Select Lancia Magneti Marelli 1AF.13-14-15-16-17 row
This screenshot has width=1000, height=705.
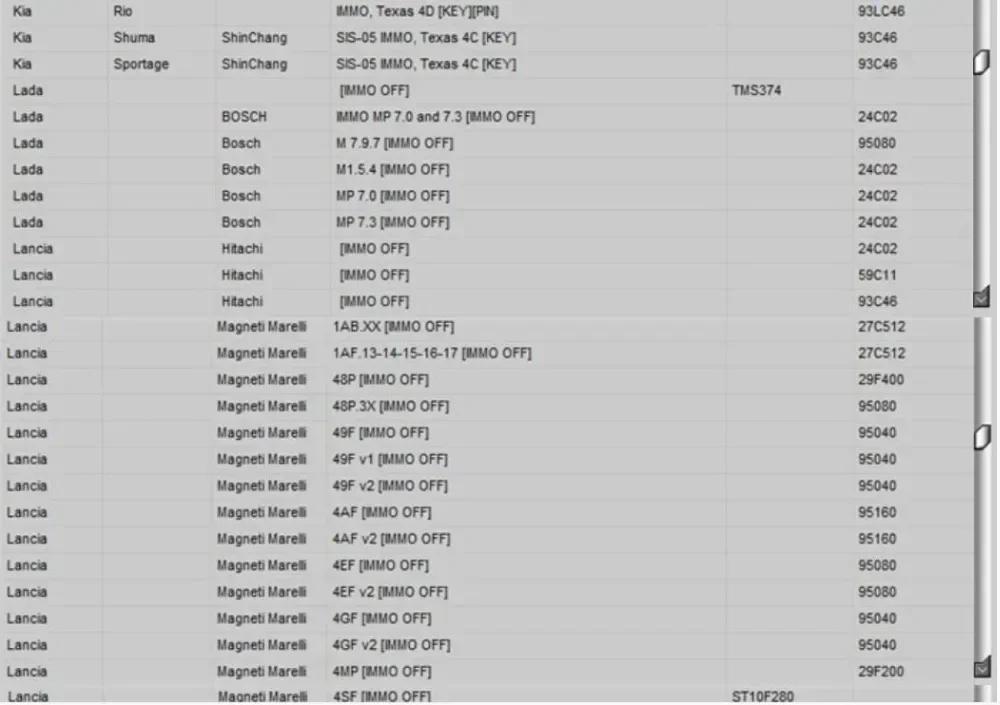[x=487, y=353]
